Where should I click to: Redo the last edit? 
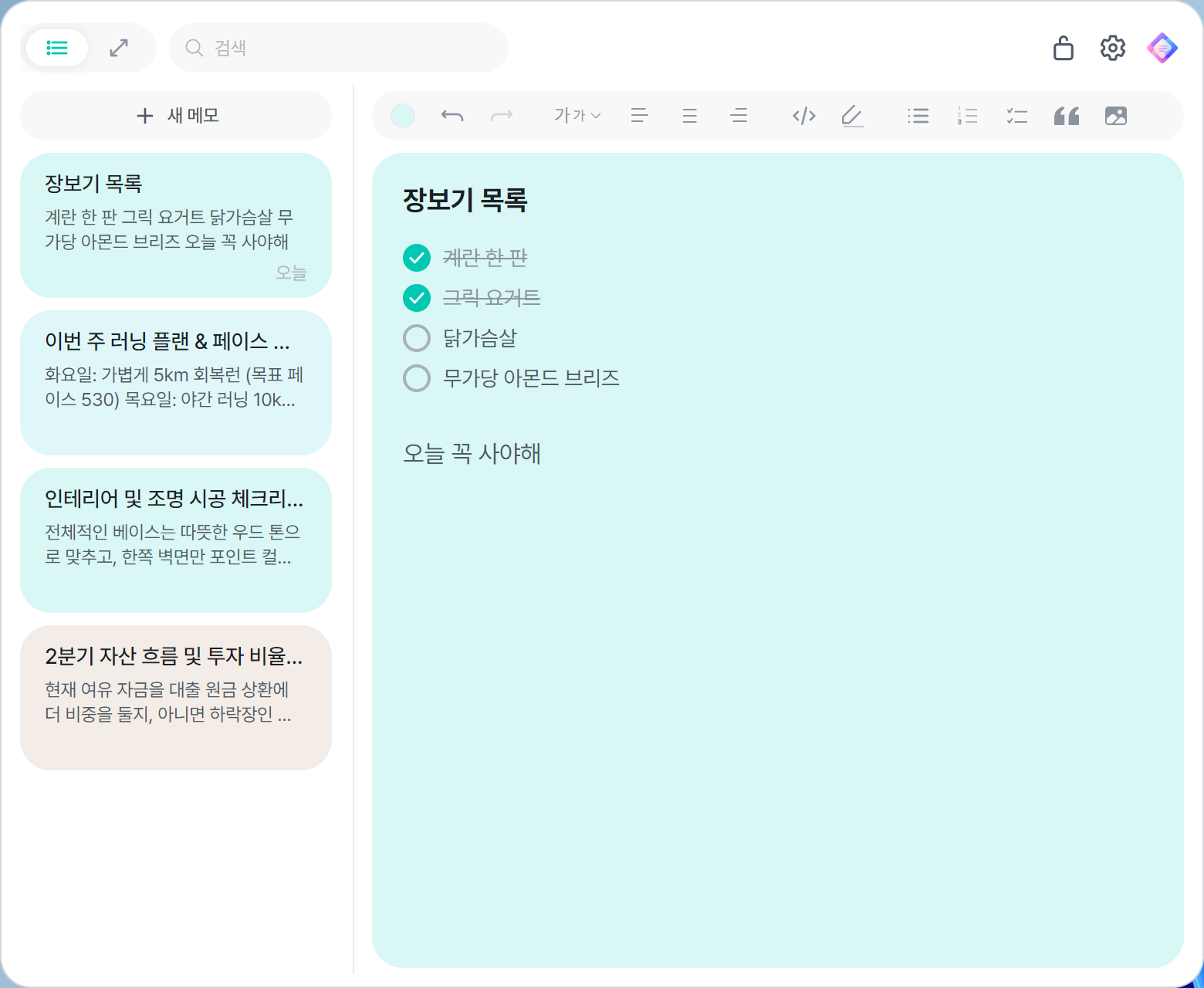click(502, 115)
